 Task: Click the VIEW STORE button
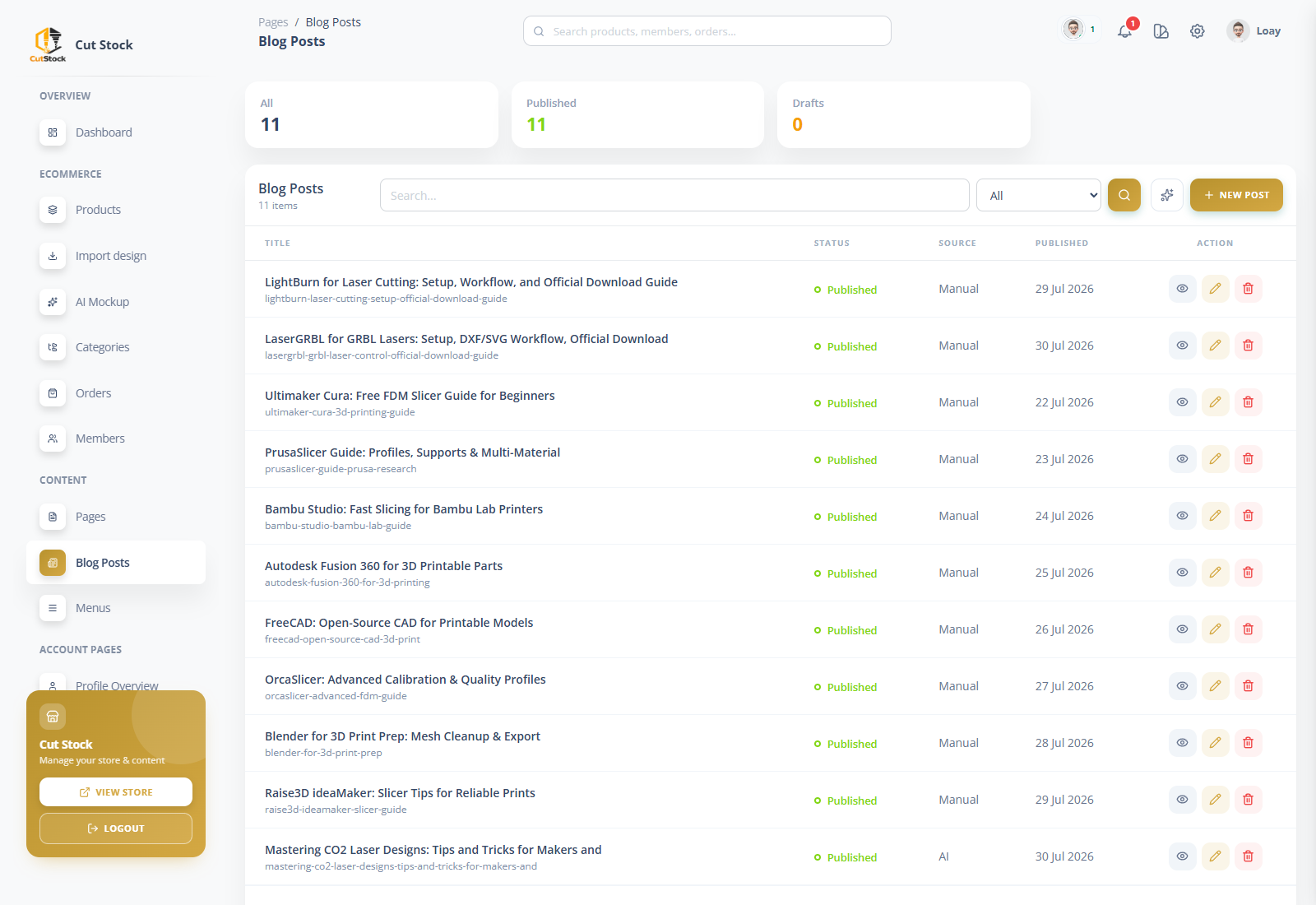(x=116, y=792)
